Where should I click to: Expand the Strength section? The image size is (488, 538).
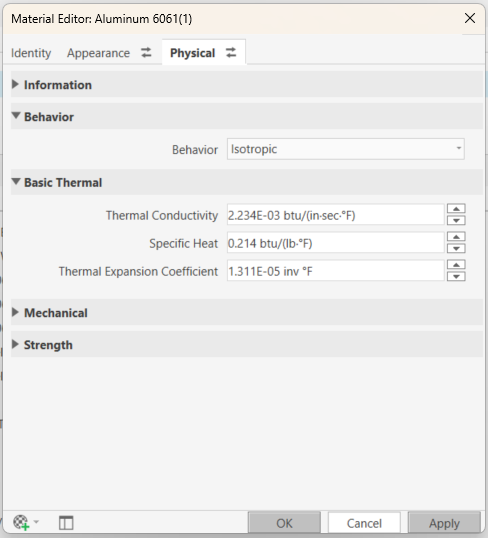click(x=247, y=344)
